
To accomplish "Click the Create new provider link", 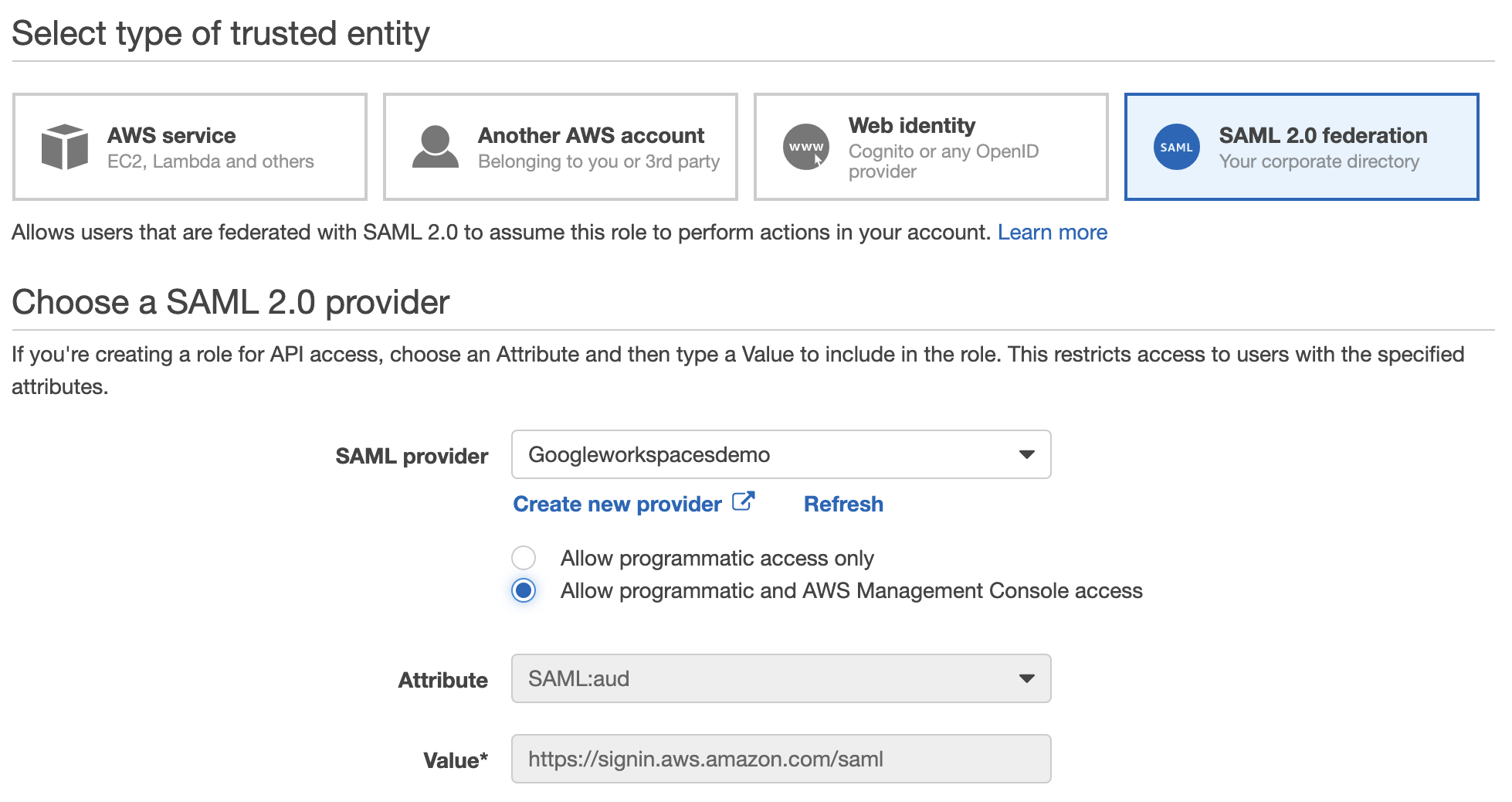I will 617,504.
